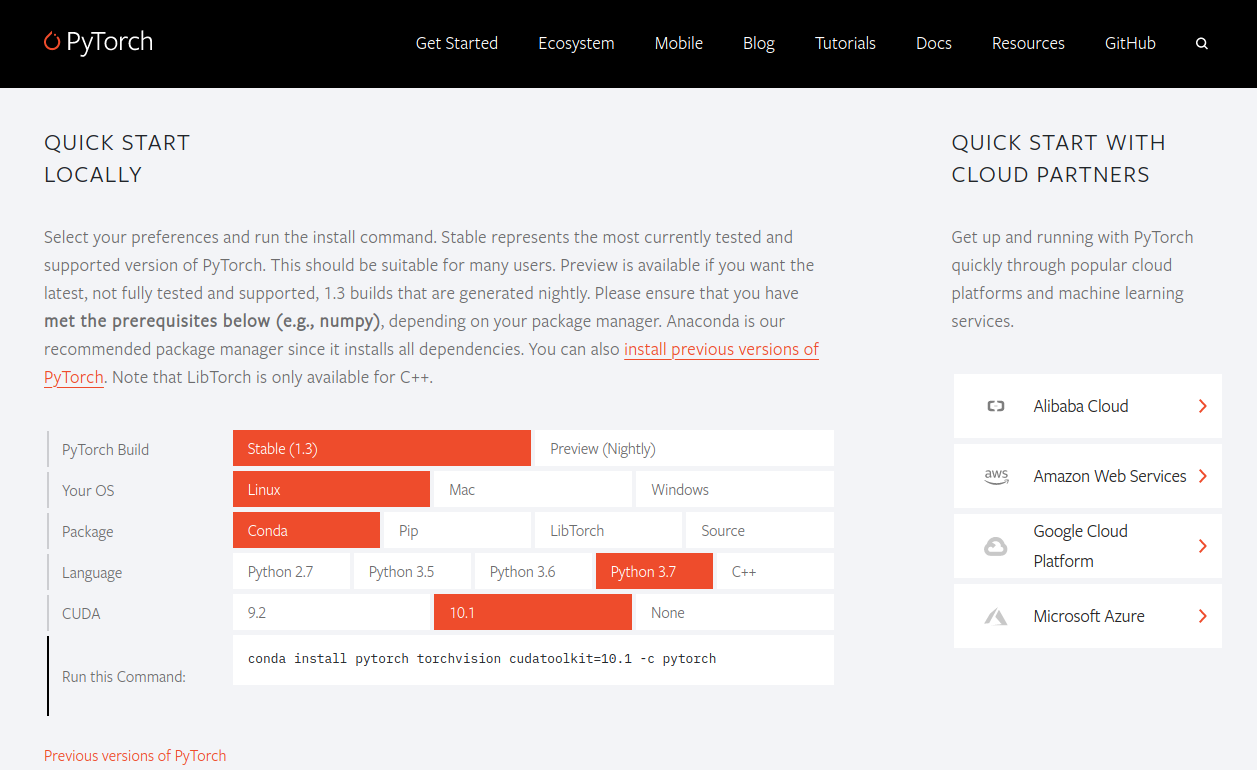Select the Pip package option
The height and width of the screenshot is (770, 1257).
[x=457, y=530]
